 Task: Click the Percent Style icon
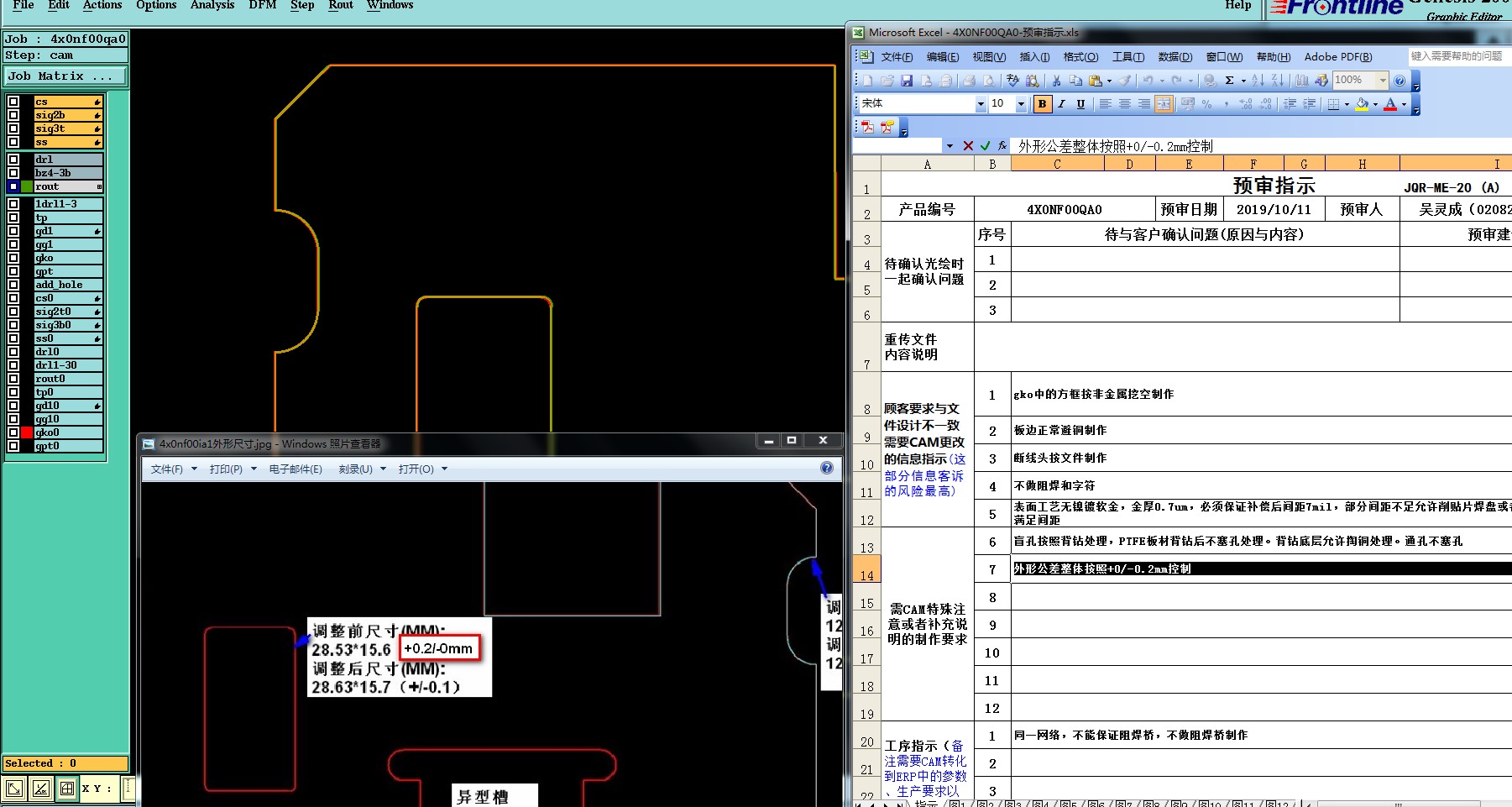click(x=1206, y=104)
